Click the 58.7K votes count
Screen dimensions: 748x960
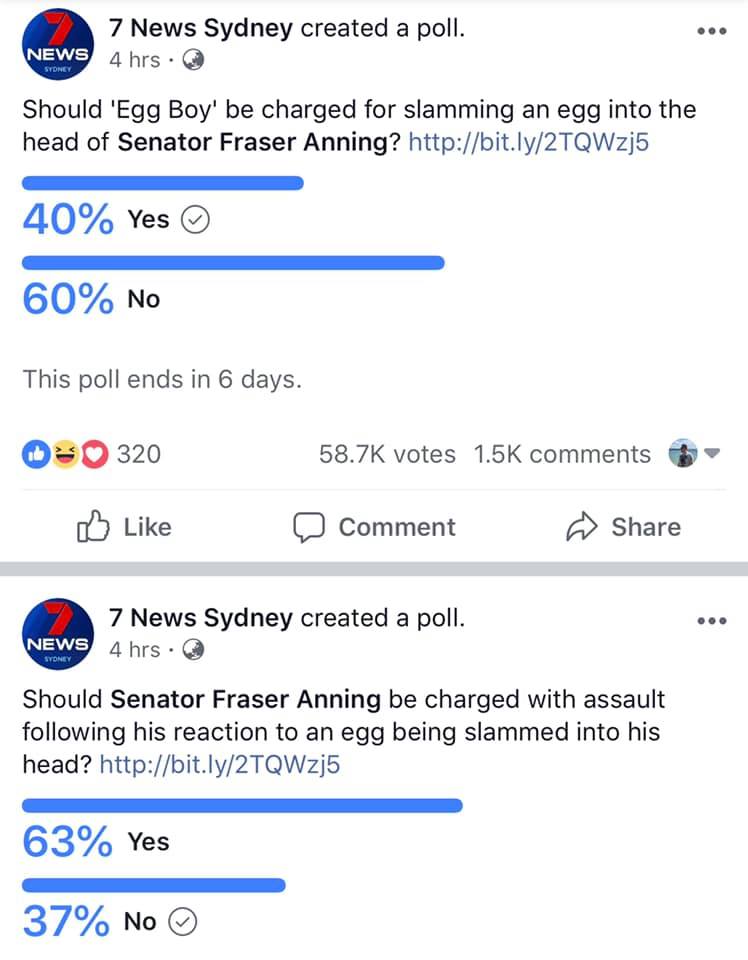(x=386, y=454)
